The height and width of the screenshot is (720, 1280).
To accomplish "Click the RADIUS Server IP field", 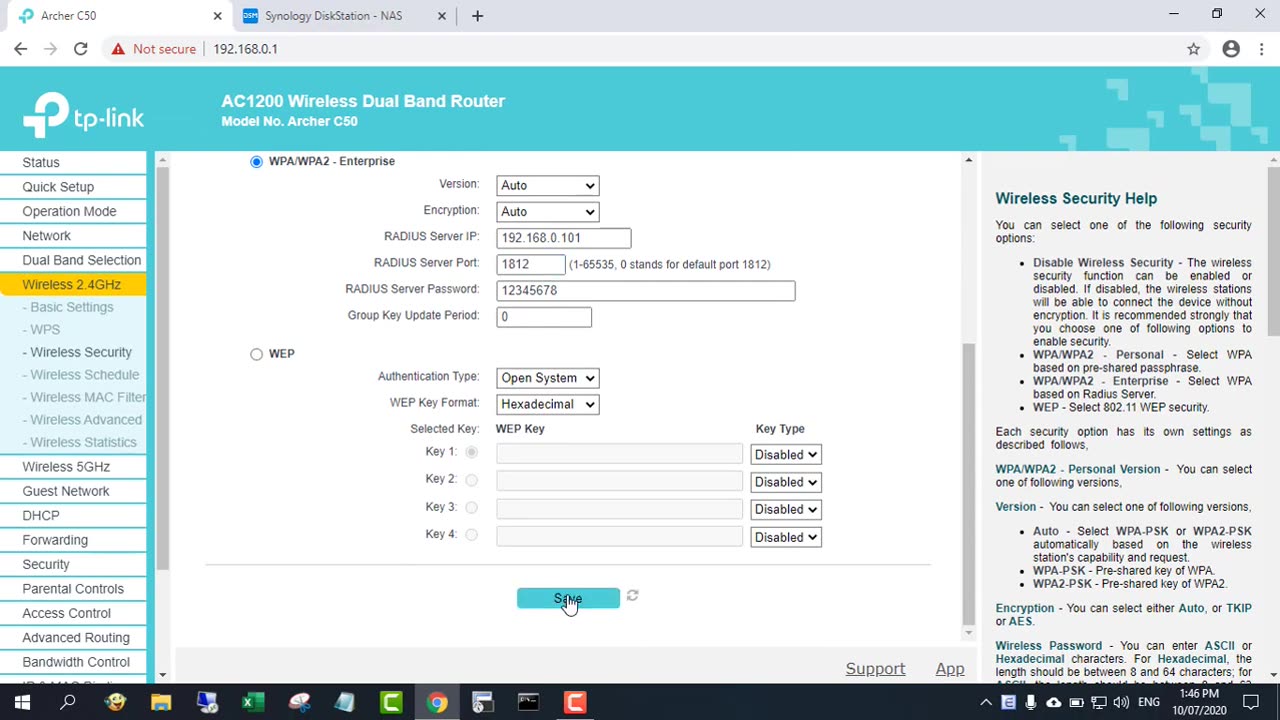I will [x=564, y=238].
